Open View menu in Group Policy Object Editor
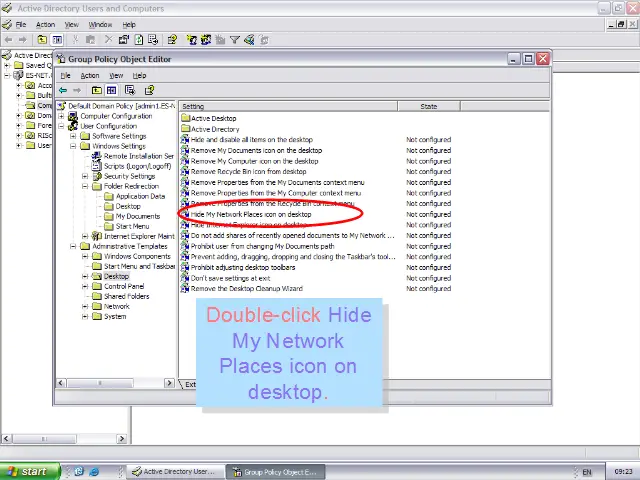 point(116,76)
